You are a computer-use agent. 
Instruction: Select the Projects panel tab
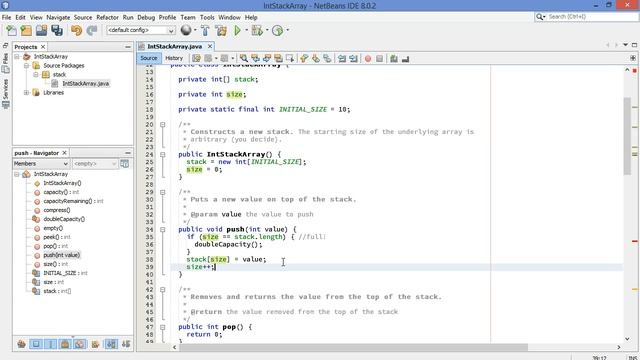26,47
